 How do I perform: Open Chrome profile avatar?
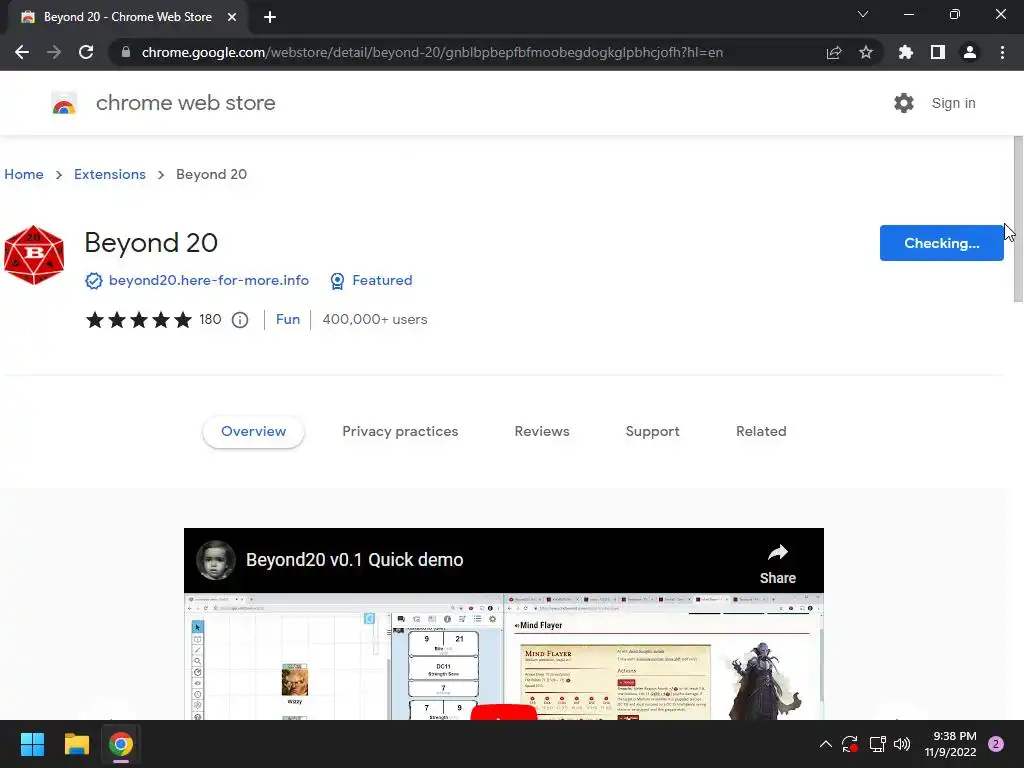970,52
